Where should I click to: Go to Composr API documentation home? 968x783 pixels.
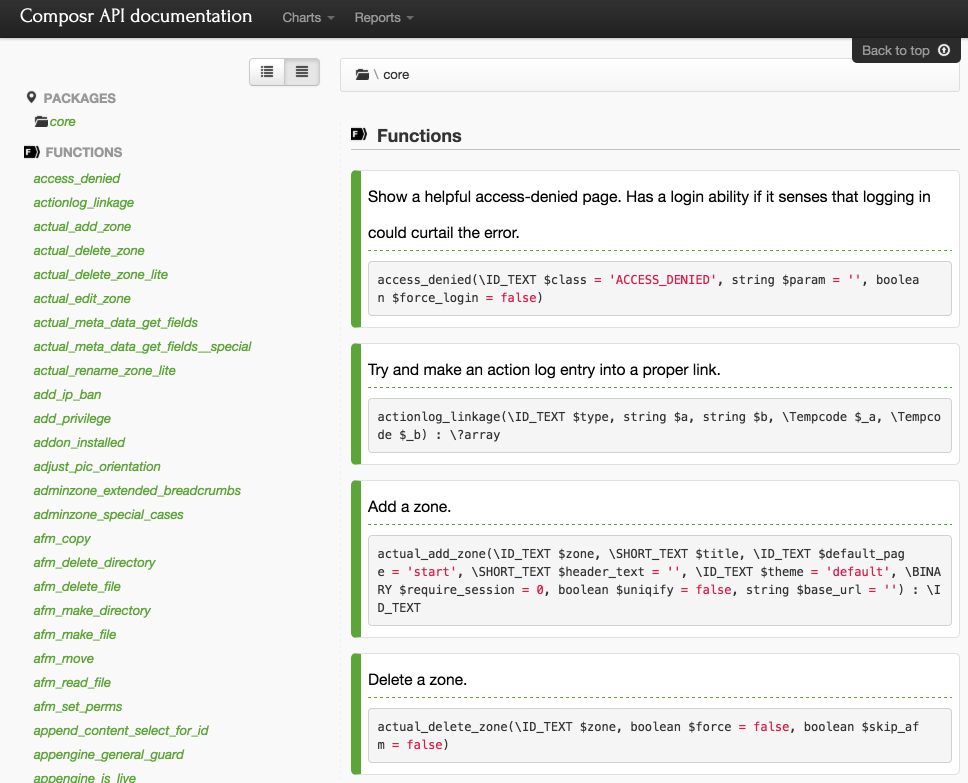coord(136,16)
